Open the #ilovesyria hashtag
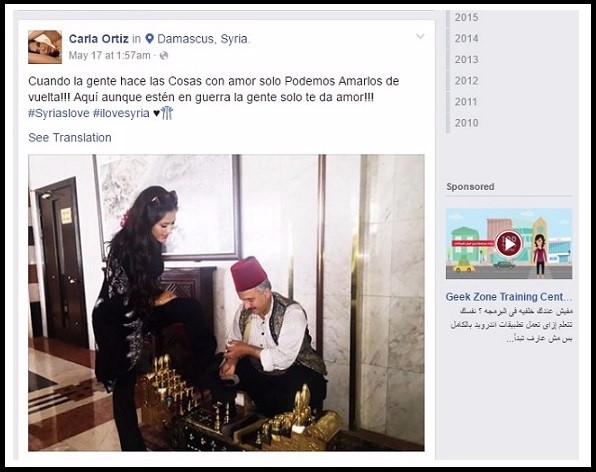 pos(121,113)
